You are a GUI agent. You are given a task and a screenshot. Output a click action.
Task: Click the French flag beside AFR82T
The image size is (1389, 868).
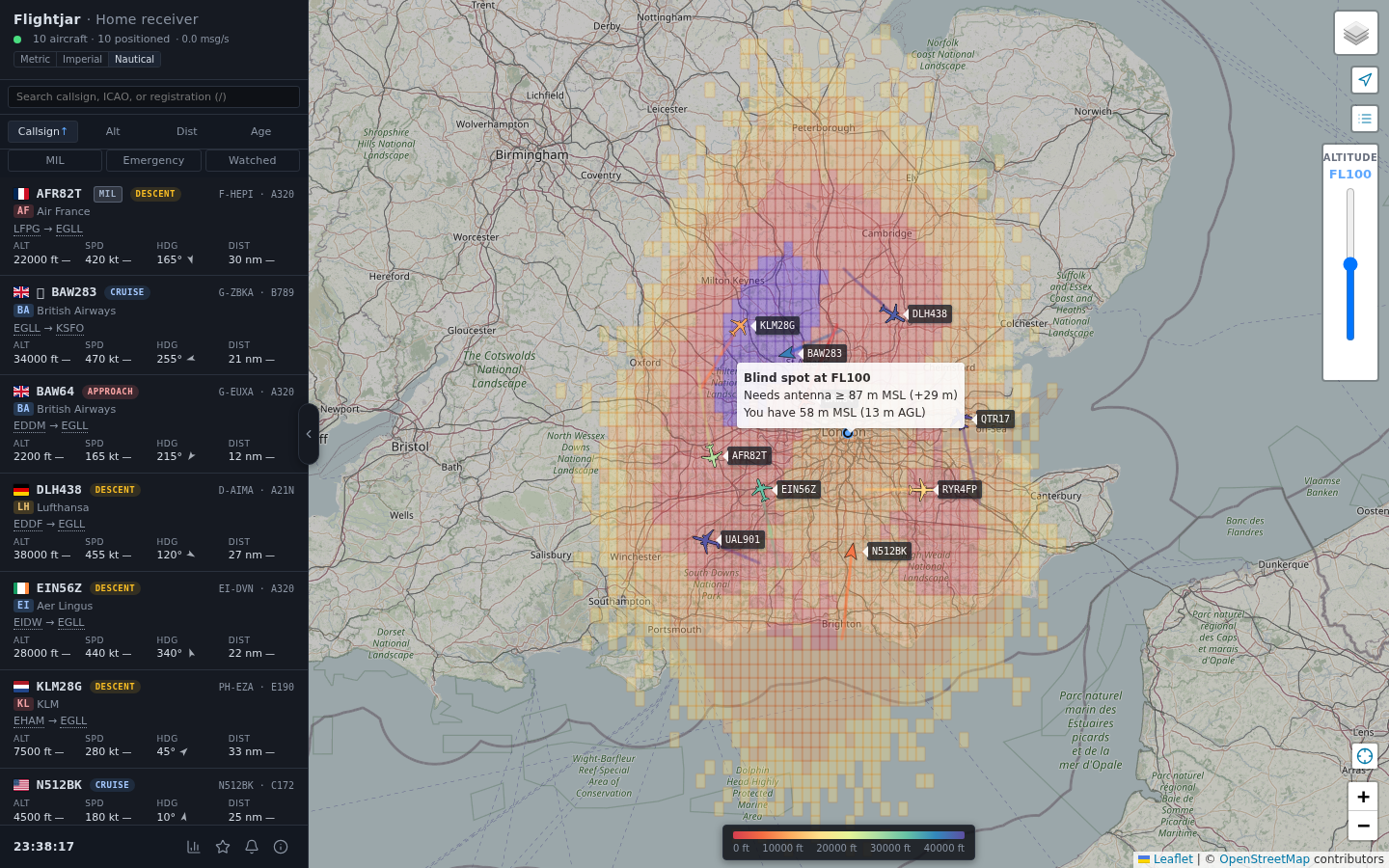[21, 194]
